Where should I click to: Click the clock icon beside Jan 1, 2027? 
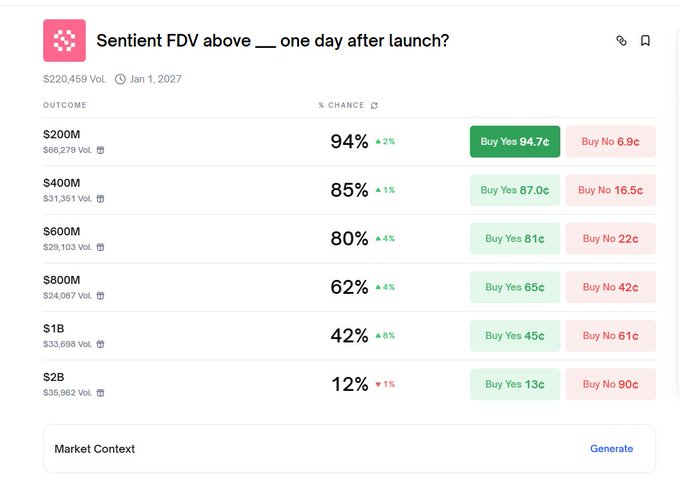[120, 79]
